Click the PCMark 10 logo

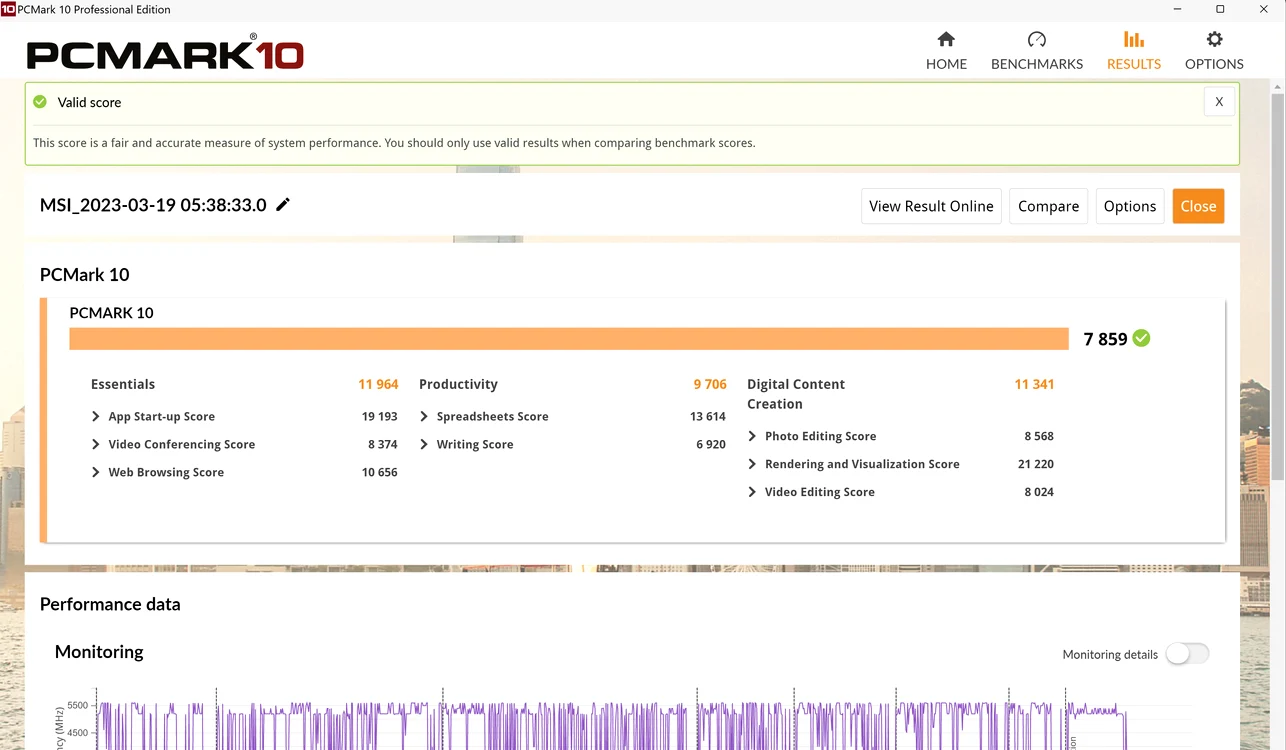tap(165, 52)
